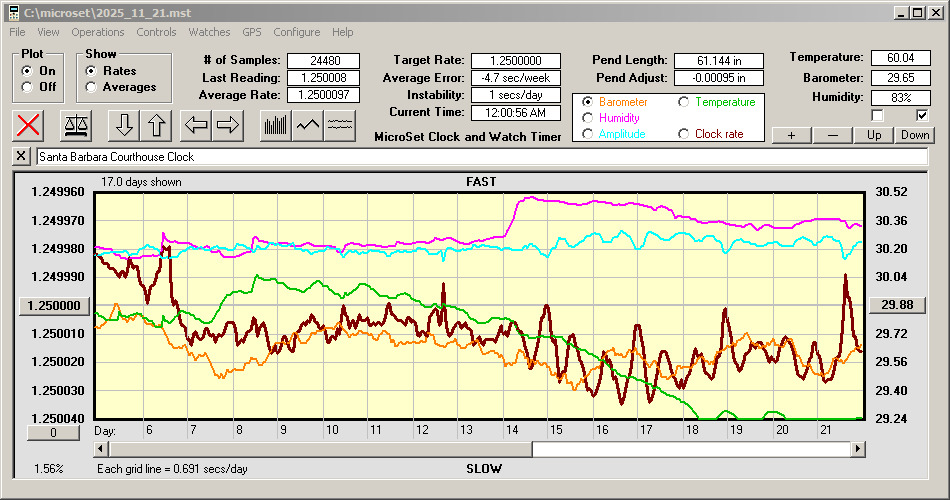Click the right arrow toolbar icon

[228, 125]
